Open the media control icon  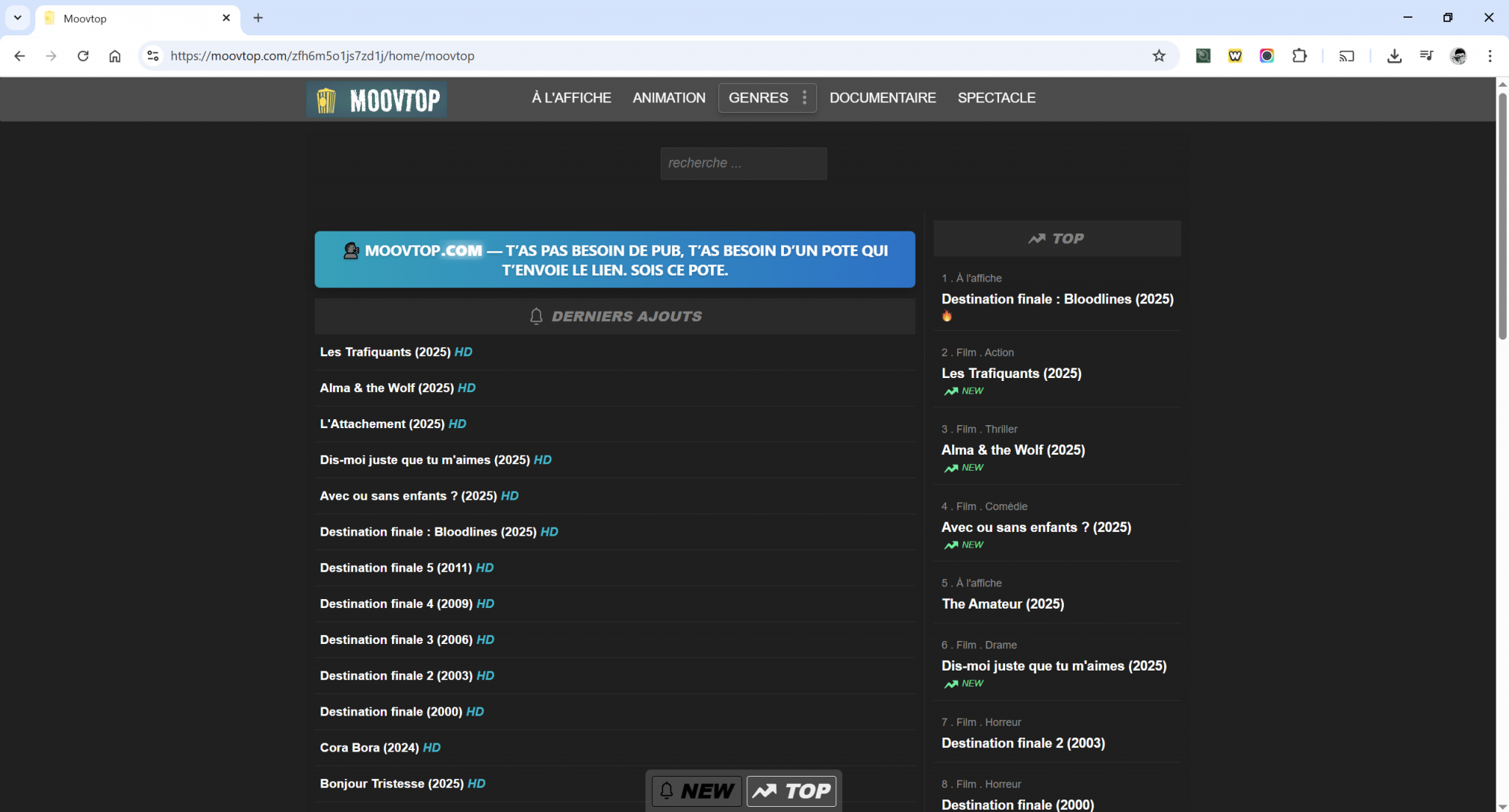[1426, 56]
